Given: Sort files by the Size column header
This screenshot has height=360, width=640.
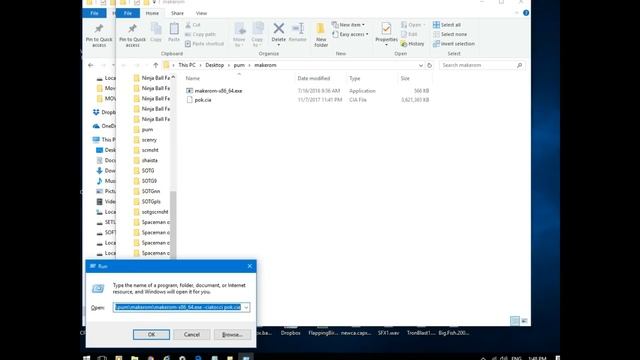Looking at the screenshot, I should tap(405, 78).
